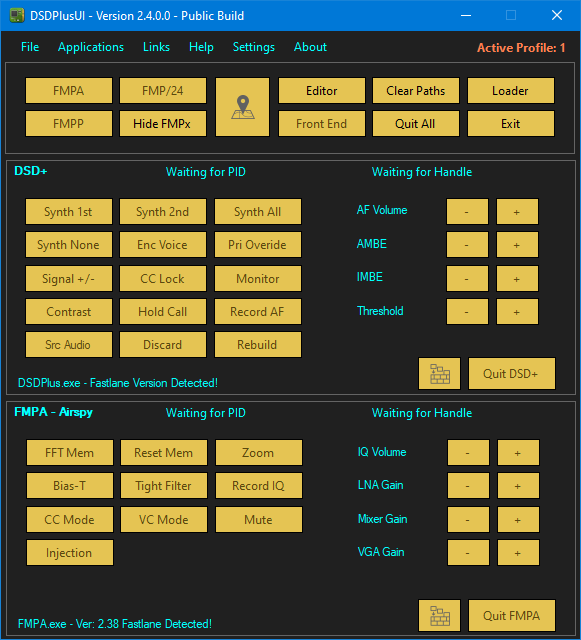Click the Signal +/- button
Viewport: 581px width, 640px height.
click(x=69, y=278)
